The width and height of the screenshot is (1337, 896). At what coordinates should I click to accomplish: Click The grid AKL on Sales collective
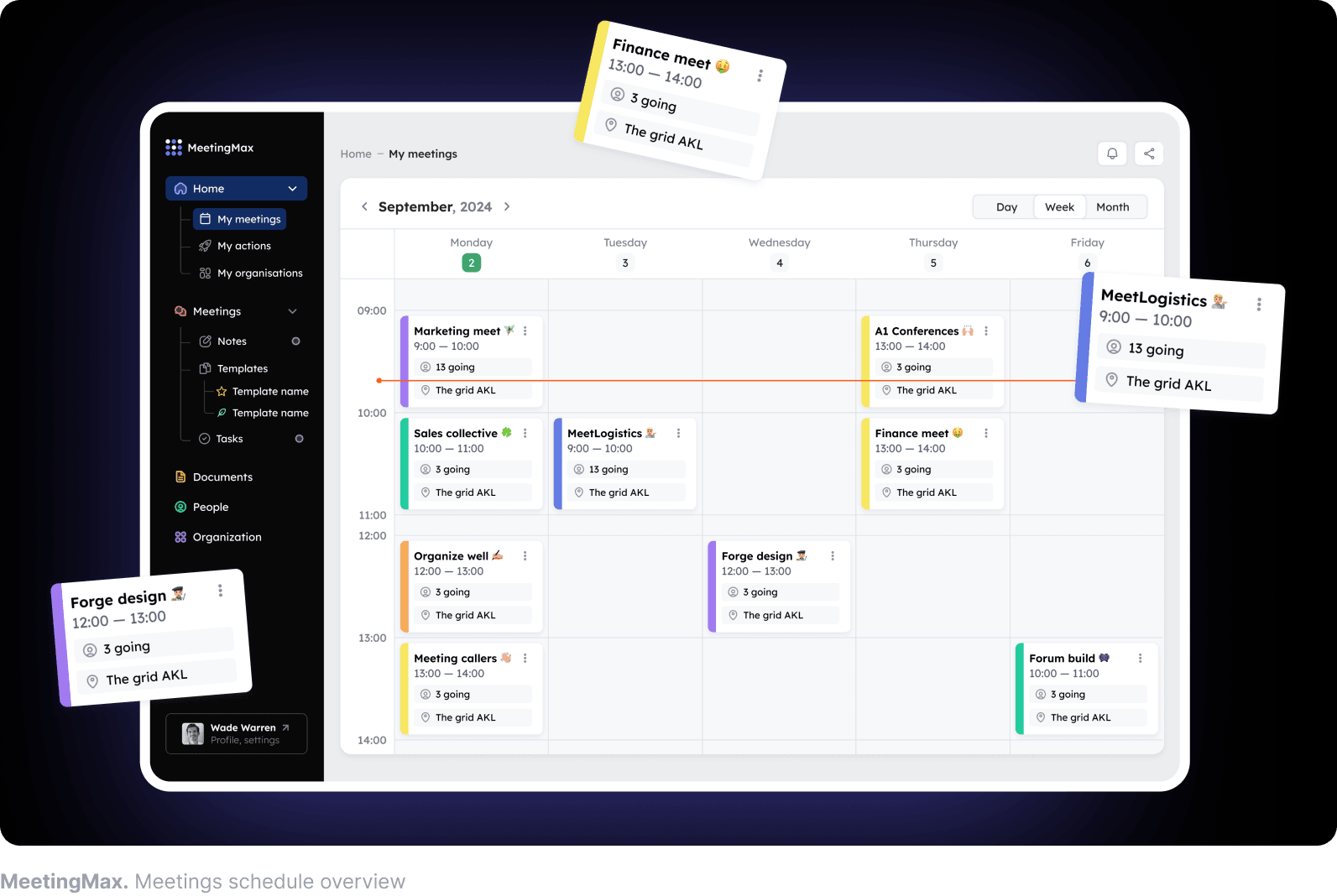click(x=473, y=492)
